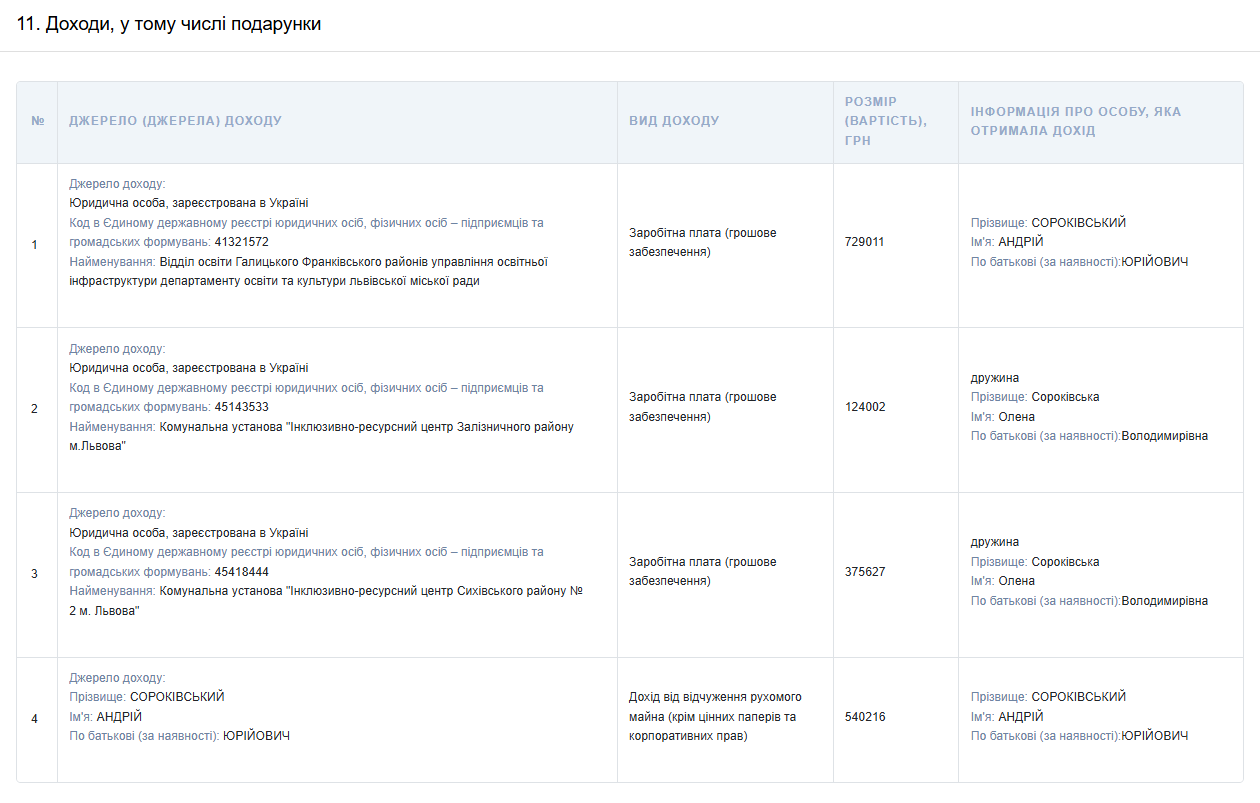The image size is (1260, 803).
Task: Click the 'ДЖЕРЕЛО (ДЖЕРЕЛА) ДОХОДУ' column header
Action: point(175,121)
